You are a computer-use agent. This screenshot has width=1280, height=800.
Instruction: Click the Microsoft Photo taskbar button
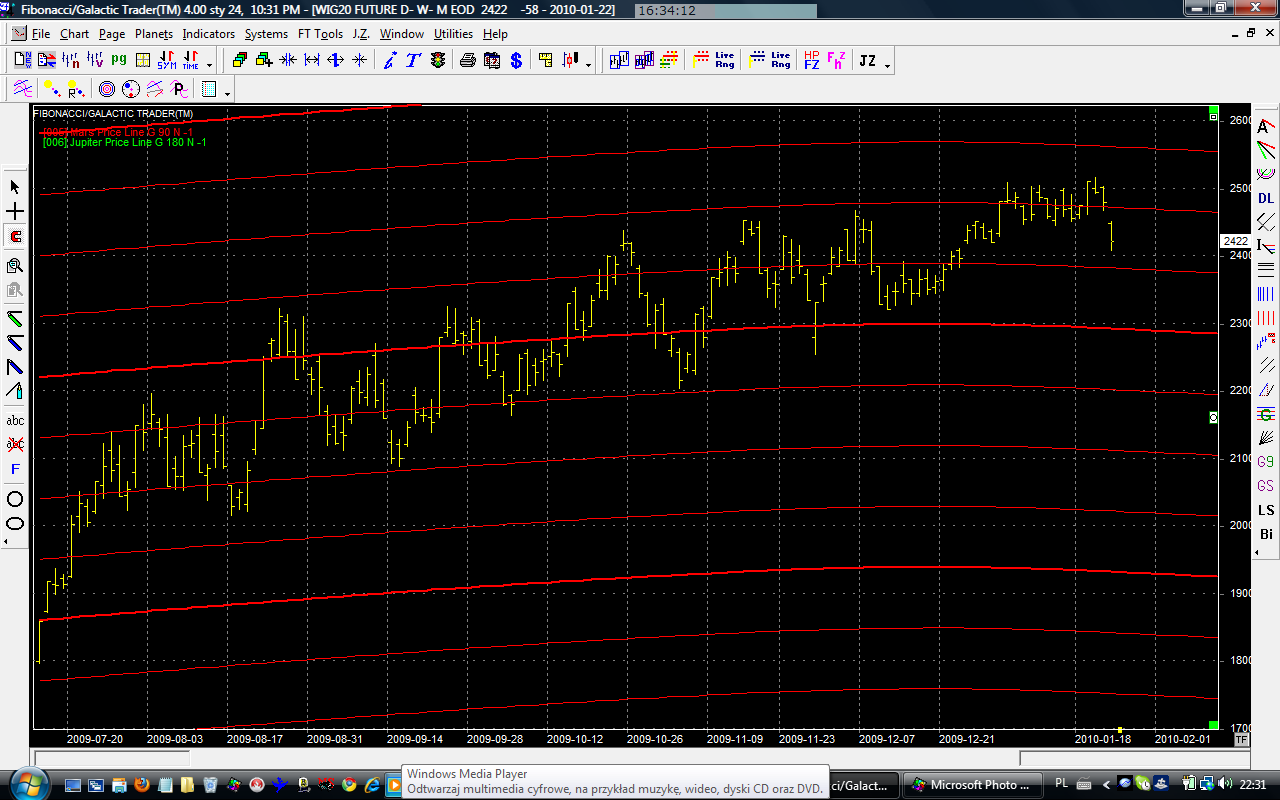click(970, 784)
